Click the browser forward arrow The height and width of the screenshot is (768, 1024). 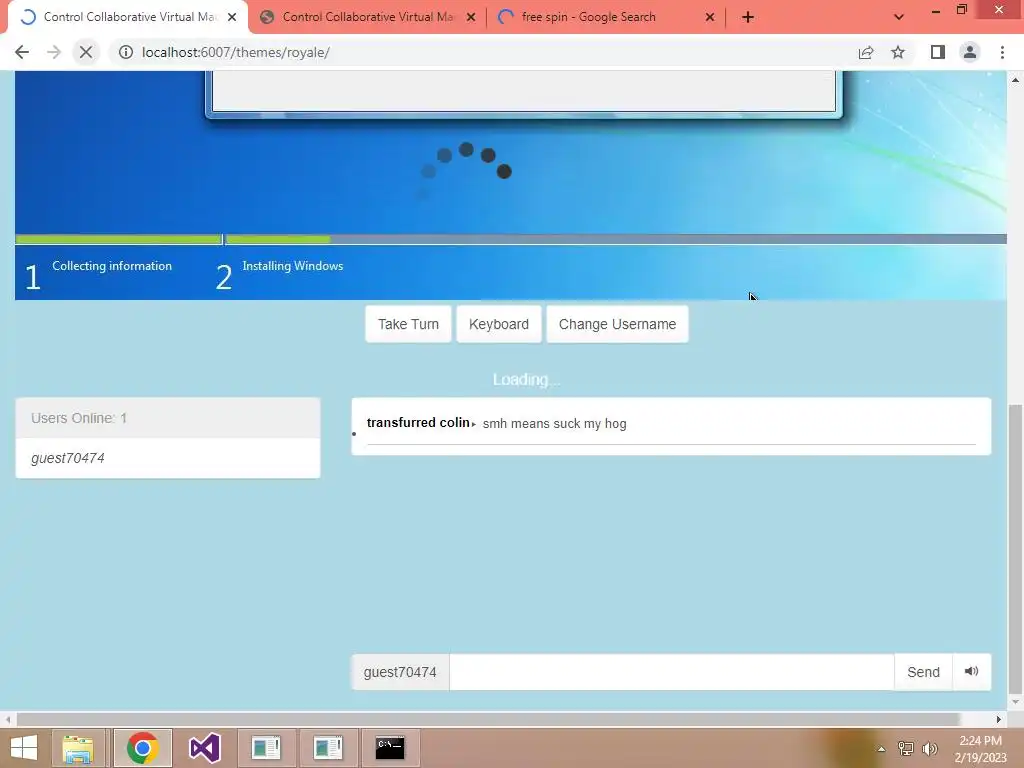pos(54,52)
